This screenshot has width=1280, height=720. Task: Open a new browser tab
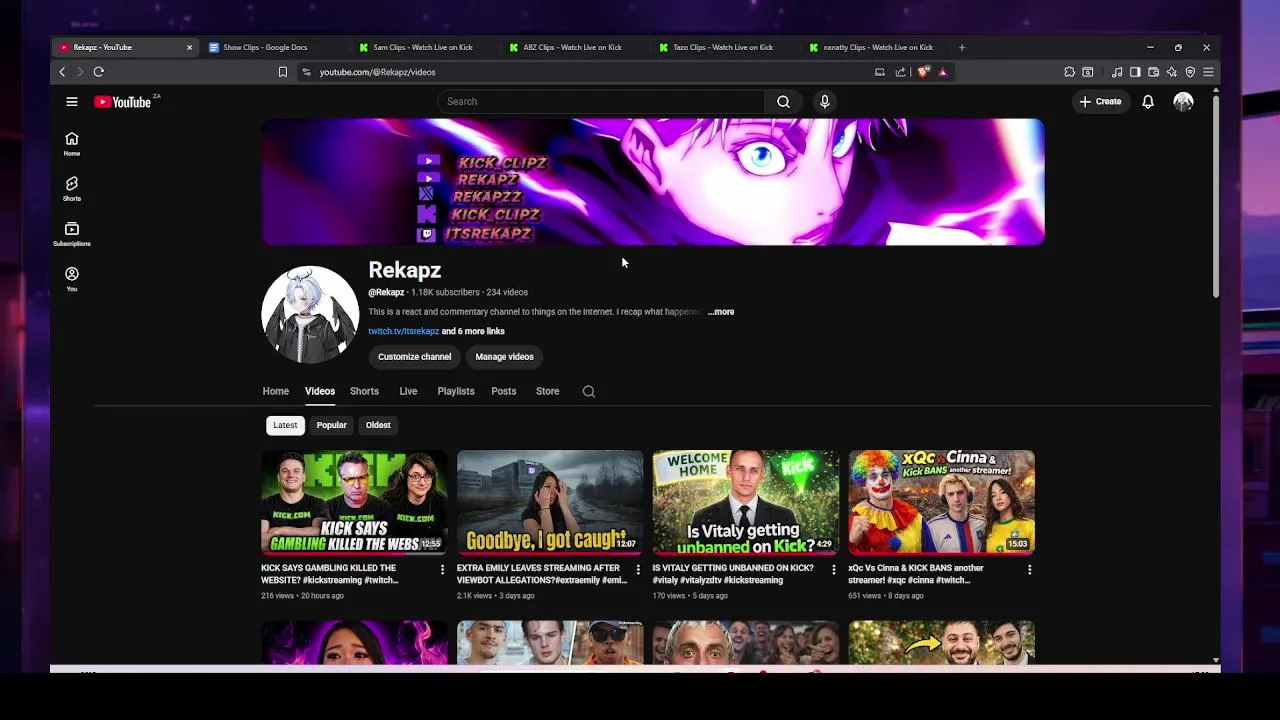coord(962,47)
